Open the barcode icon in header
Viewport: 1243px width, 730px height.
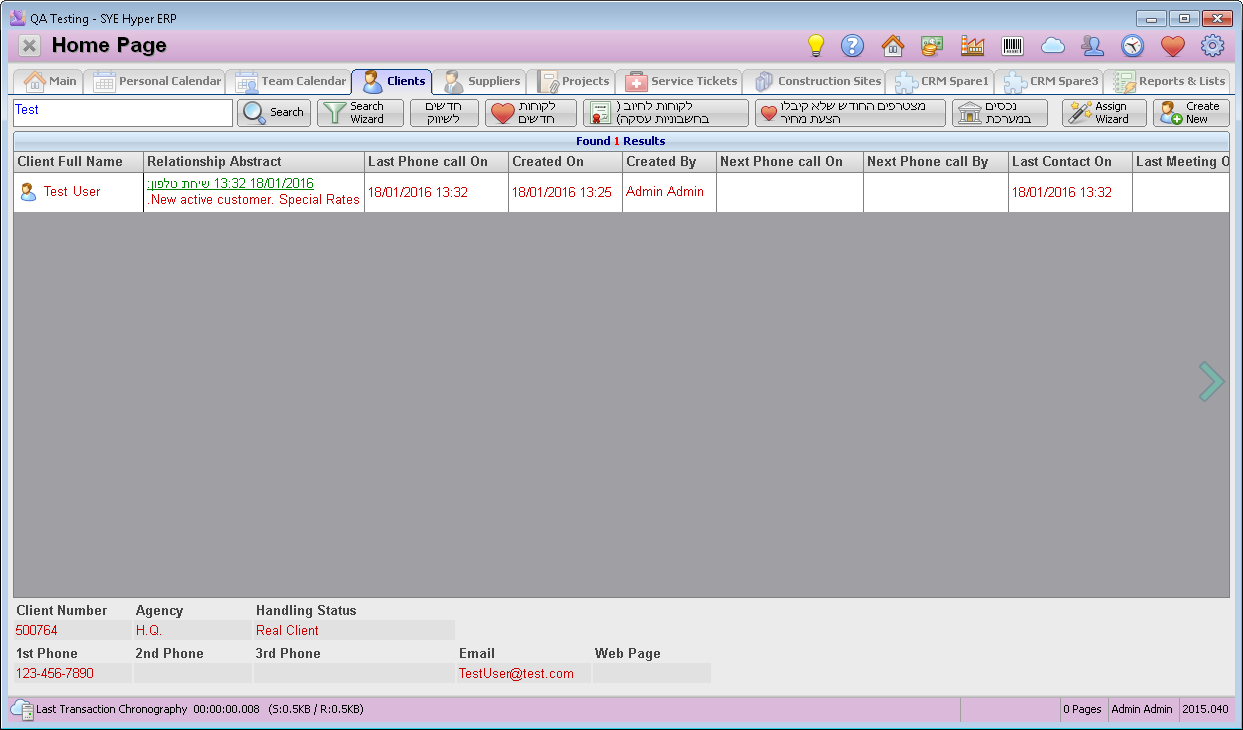(1012, 45)
